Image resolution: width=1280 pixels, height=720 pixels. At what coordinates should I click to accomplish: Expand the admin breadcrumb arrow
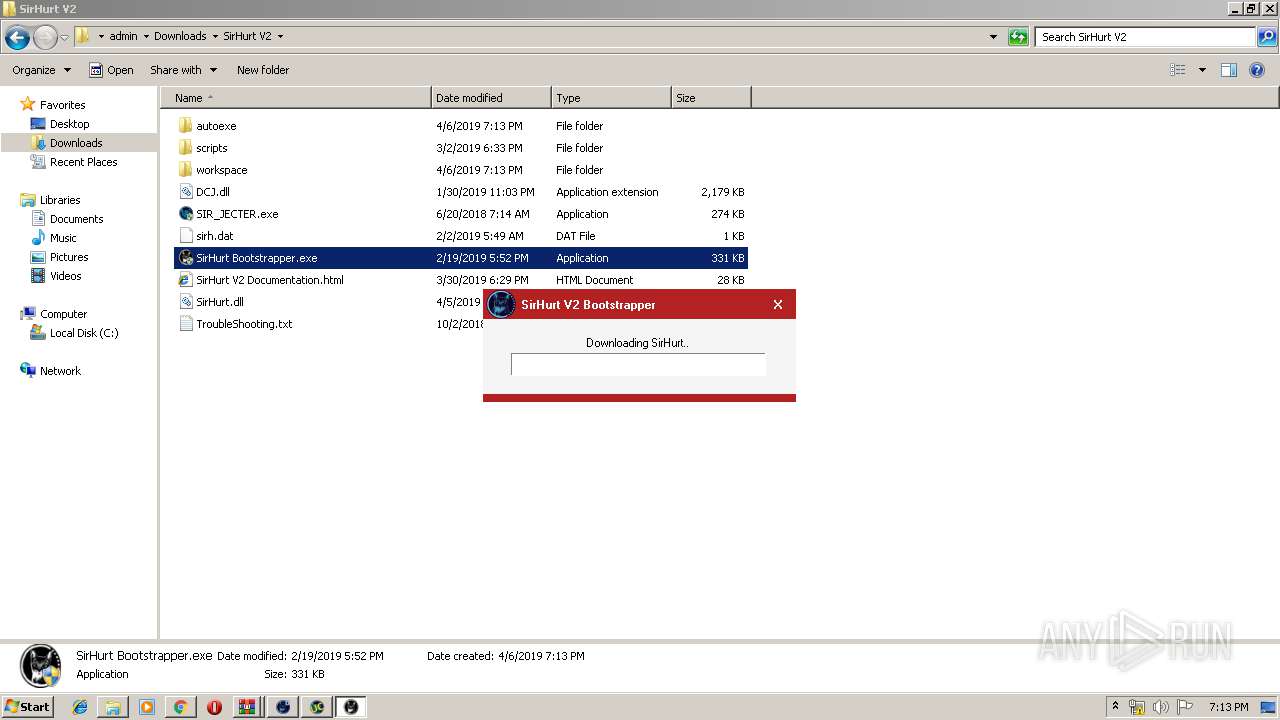click(x=146, y=37)
